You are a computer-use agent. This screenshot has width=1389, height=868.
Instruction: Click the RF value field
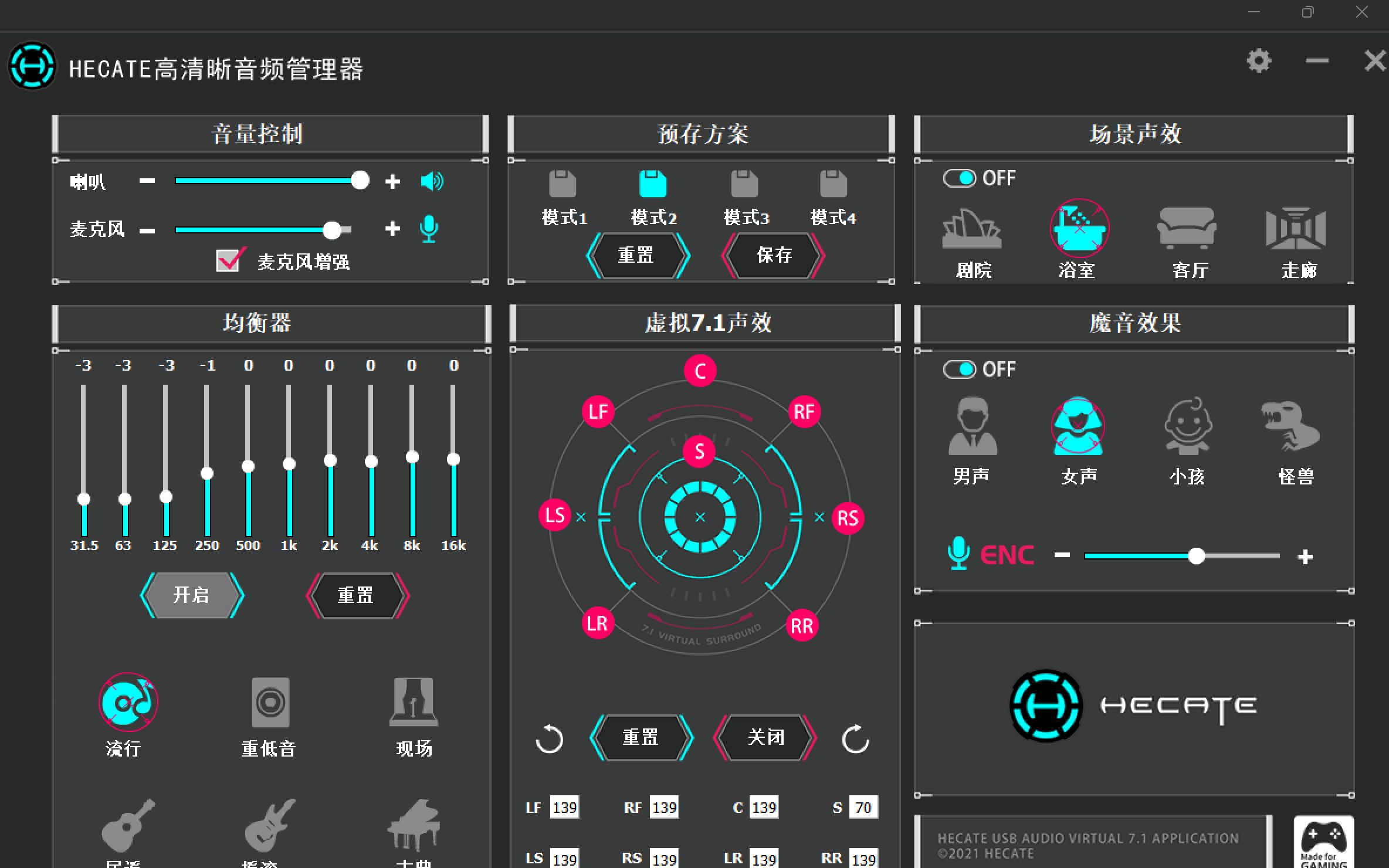[664, 808]
